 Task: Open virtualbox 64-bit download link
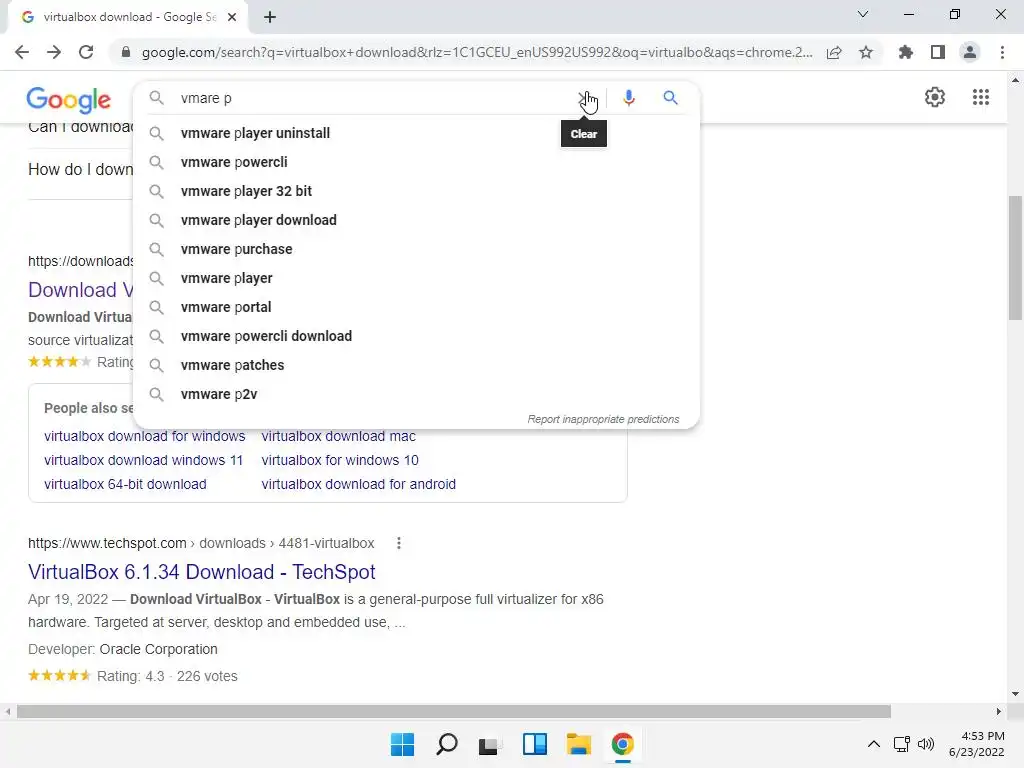point(125,485)
